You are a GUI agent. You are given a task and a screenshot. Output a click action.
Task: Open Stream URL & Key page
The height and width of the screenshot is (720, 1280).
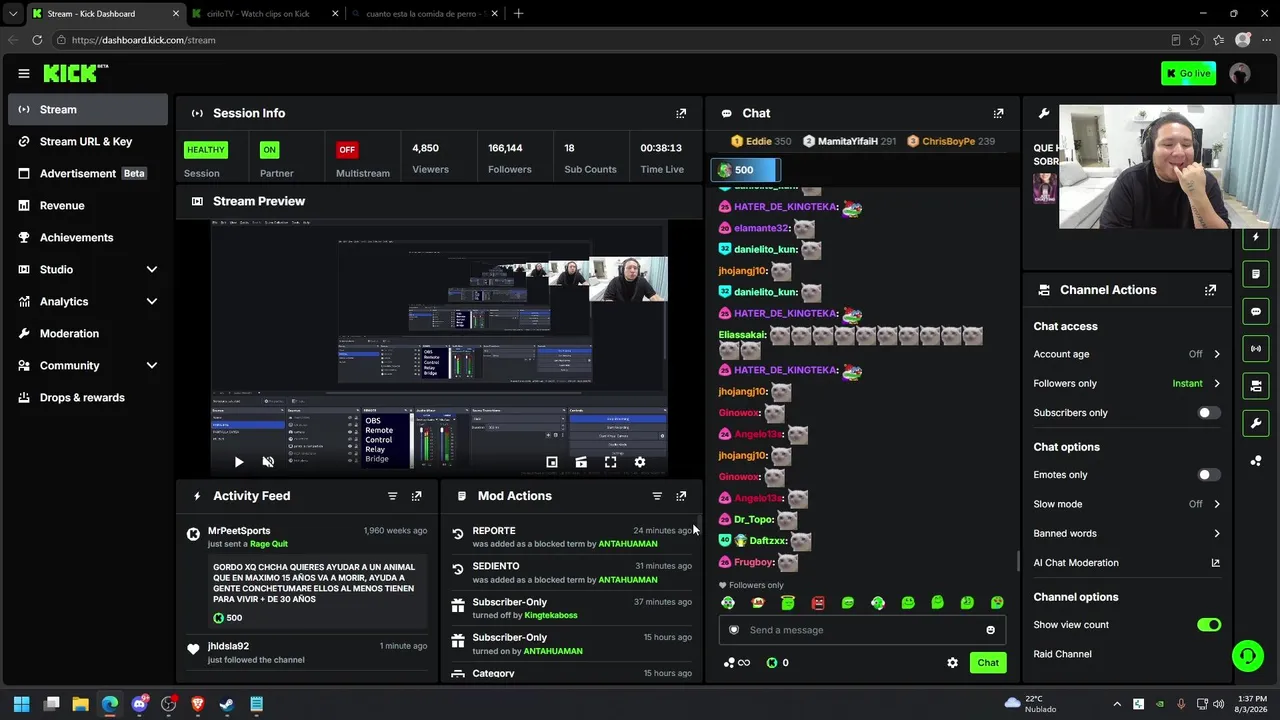pyautogui.click(x=88, y=141)
